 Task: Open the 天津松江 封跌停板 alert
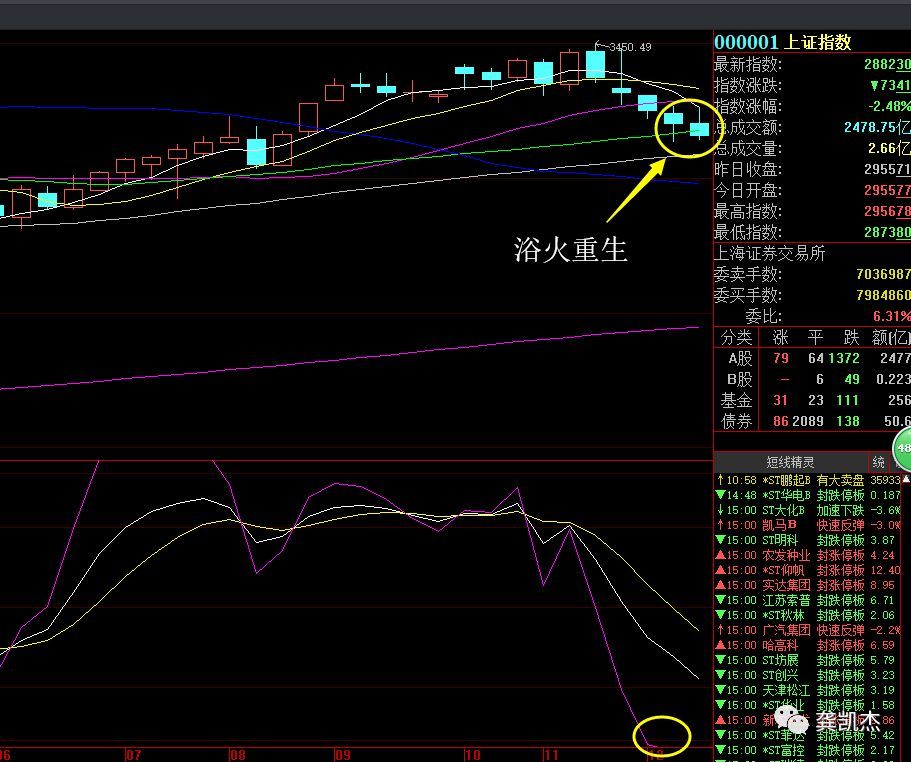(x=808, y=691)
